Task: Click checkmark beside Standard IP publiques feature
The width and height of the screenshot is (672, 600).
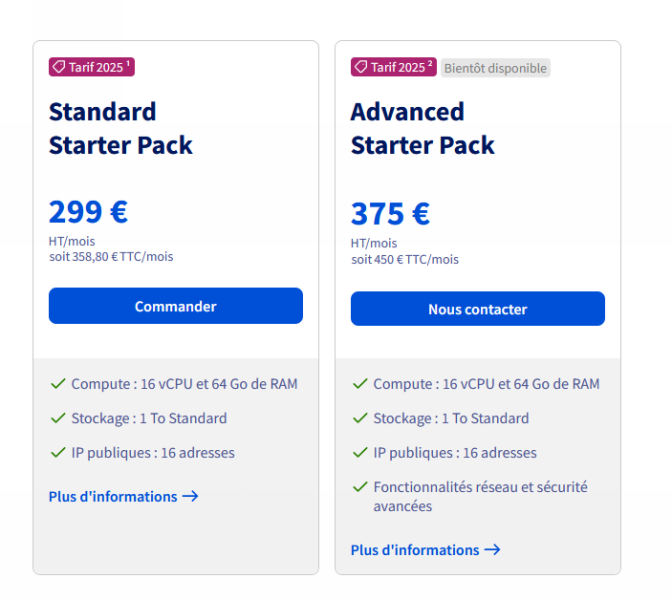Action: click(x=58, y=453)
